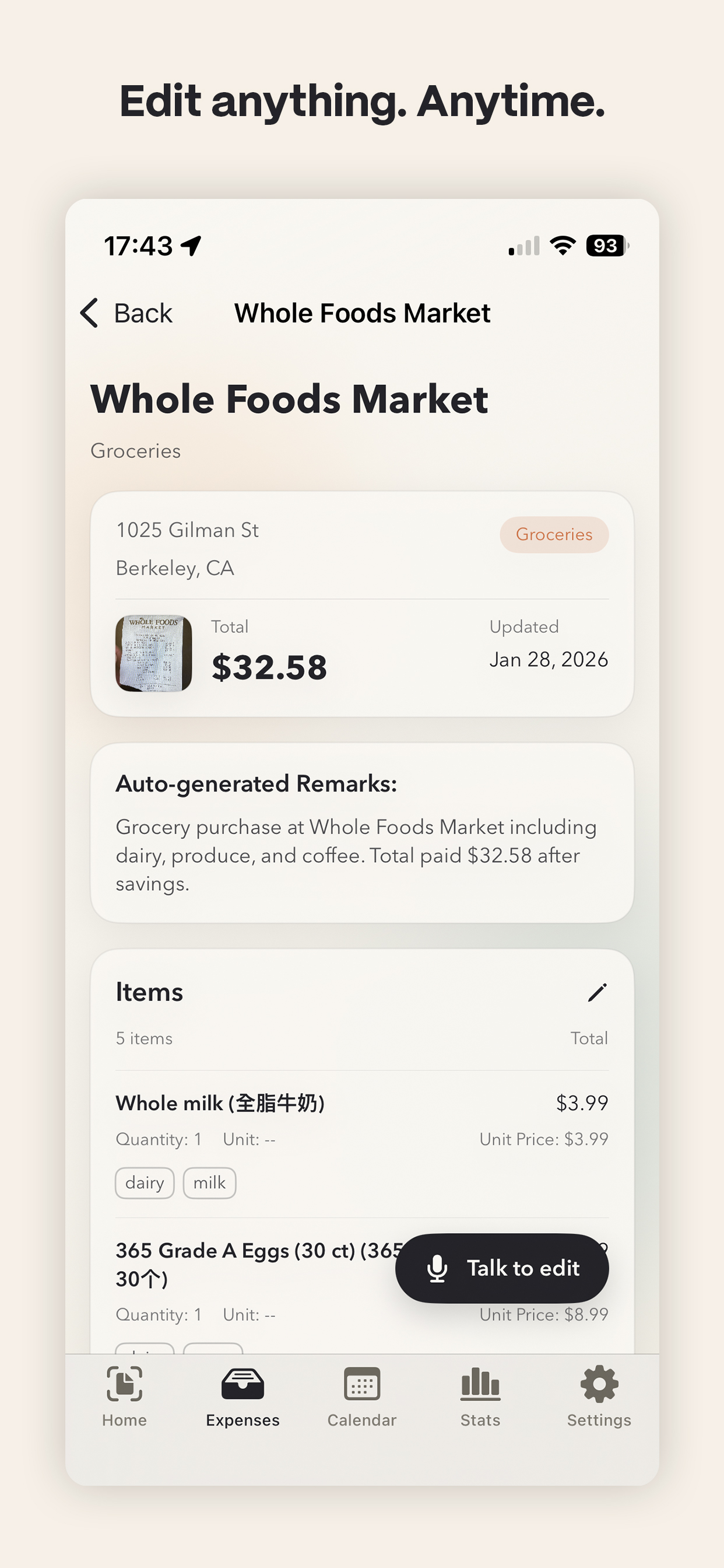The image size is (724, 1568).
Task: Tap the microphone icon
Action: pos(437,1269)
